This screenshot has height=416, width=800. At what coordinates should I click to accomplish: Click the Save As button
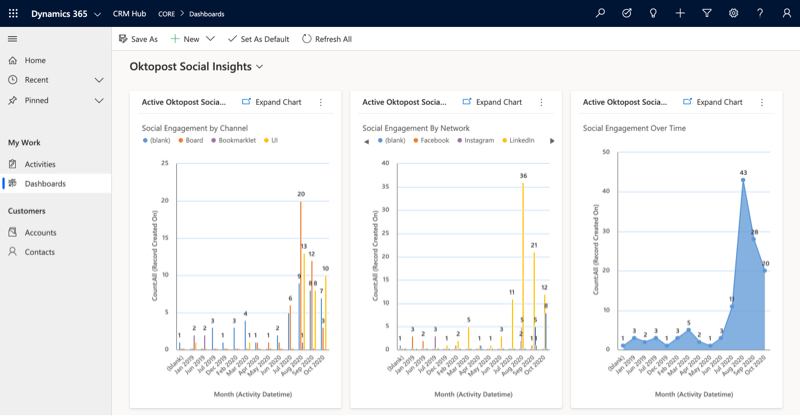click(x=138, y=39)
